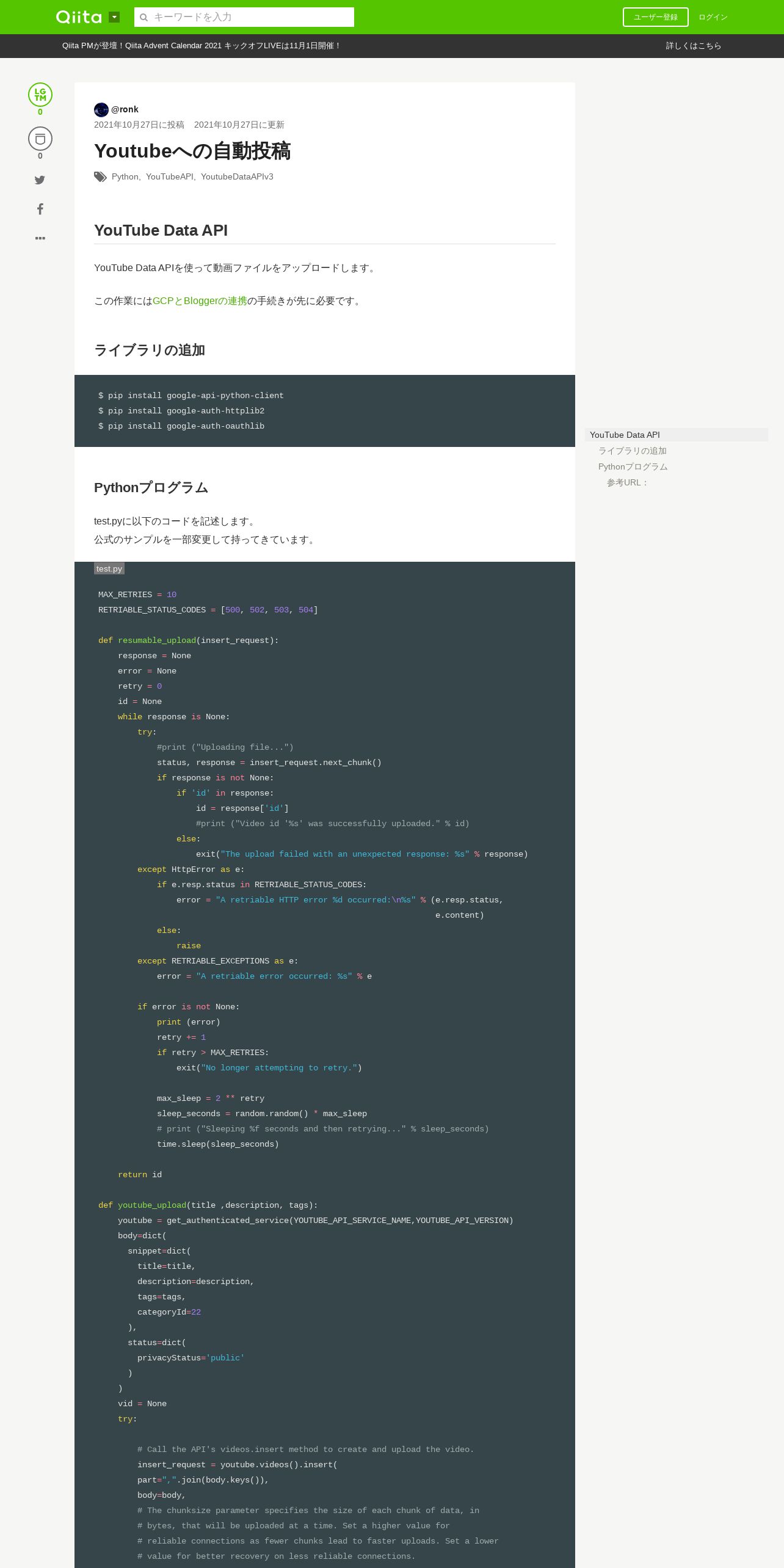The width and height of the screenshot is (784, 1568).
Task: Click the 2021年10月27日に投稿 date text
Action: coord(139,125)
